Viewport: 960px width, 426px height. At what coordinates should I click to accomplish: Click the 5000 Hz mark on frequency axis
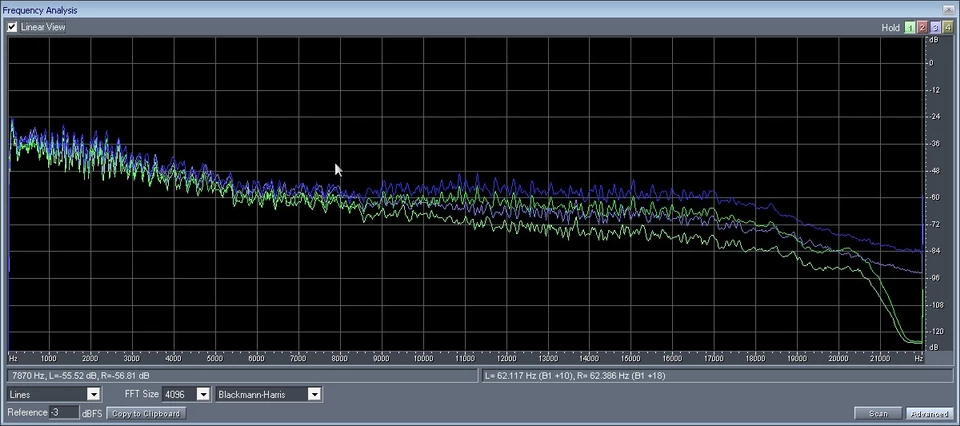(215, 357)
